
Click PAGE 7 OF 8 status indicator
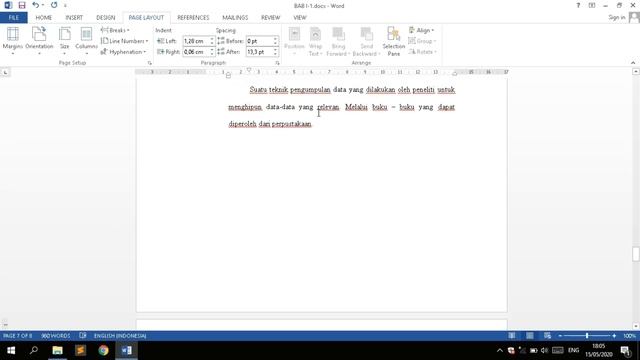tap(18, 336)
